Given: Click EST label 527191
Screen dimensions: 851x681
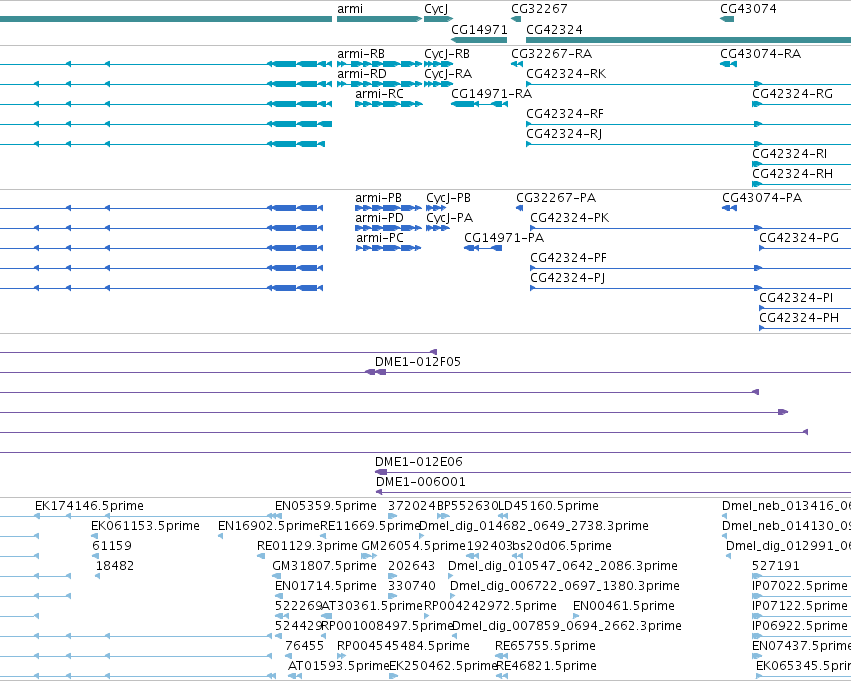Looking at the screenshot, I should click(x=776, y=567).
